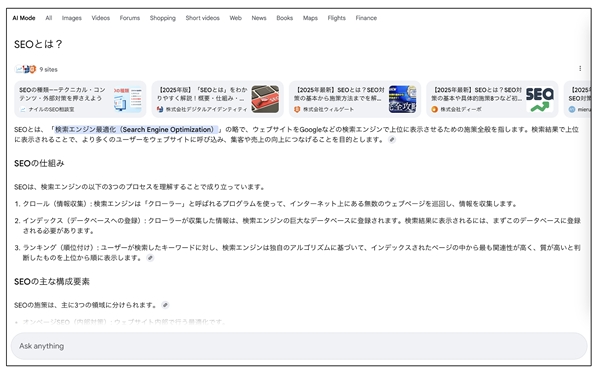The width and height of the screenshot is (598, 373).
Task: Click the SEOの種類 card illustration thumbnail
Action: 128,99
